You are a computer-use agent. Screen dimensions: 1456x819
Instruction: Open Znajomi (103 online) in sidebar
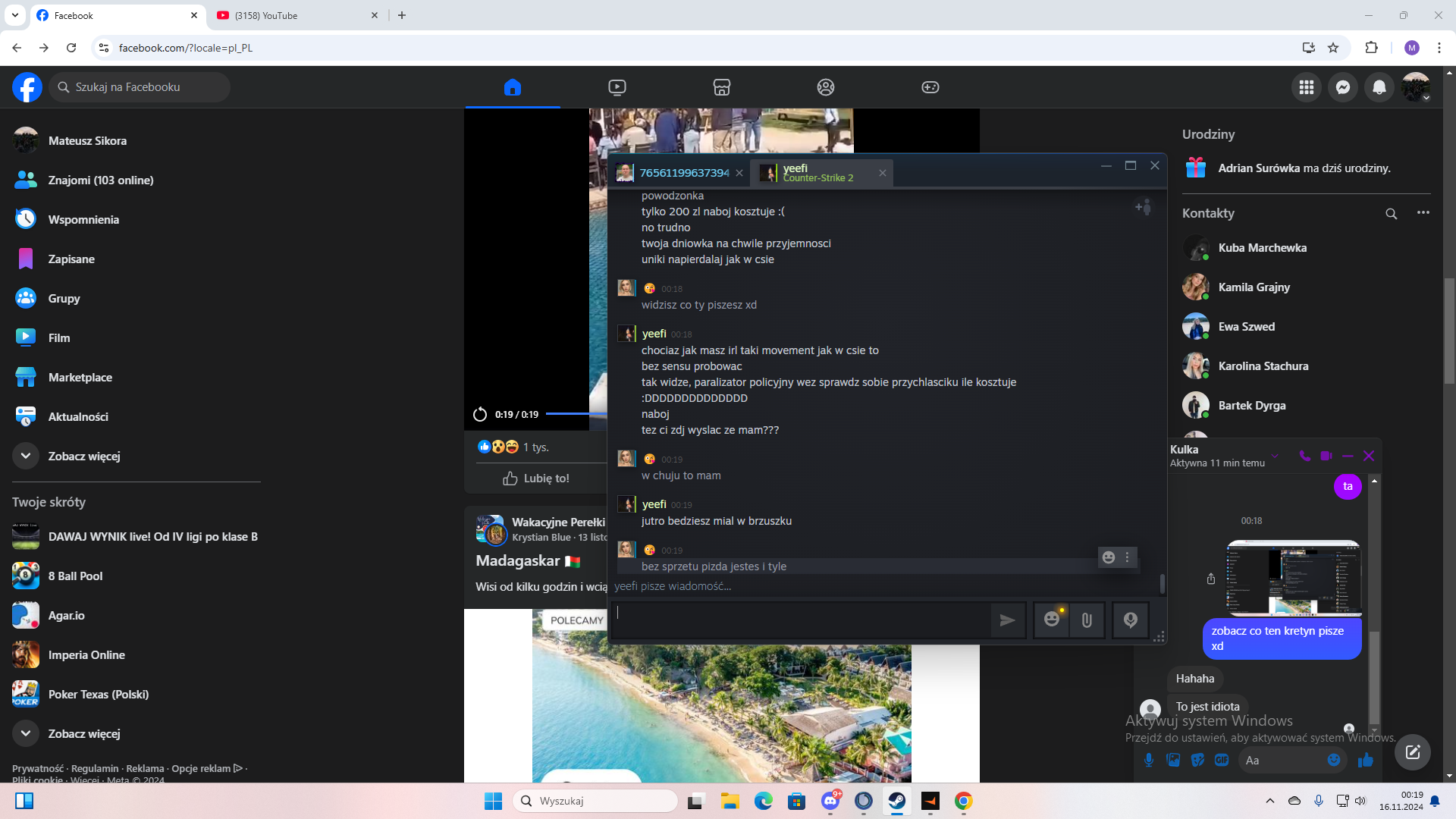[100, 180]
